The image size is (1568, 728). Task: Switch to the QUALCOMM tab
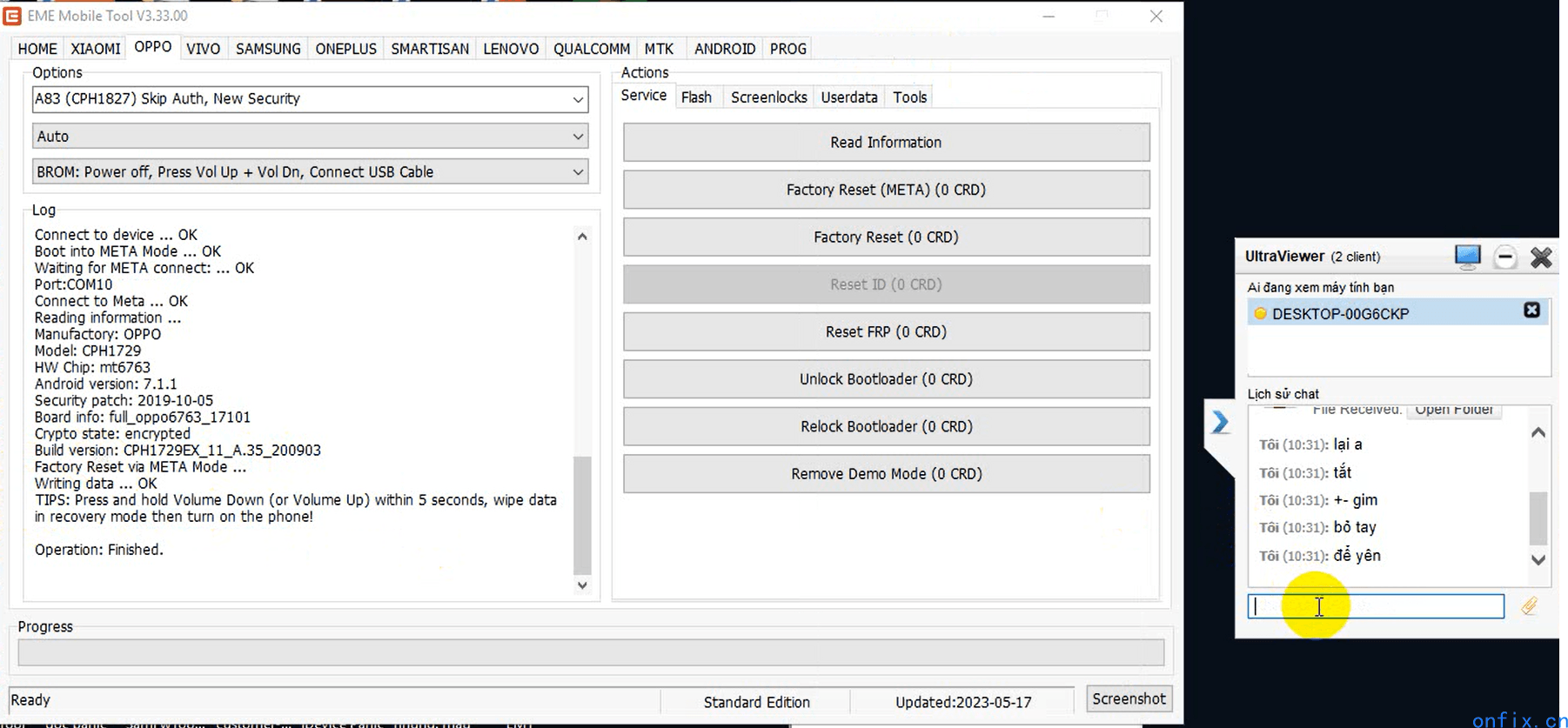coord(592,49)
